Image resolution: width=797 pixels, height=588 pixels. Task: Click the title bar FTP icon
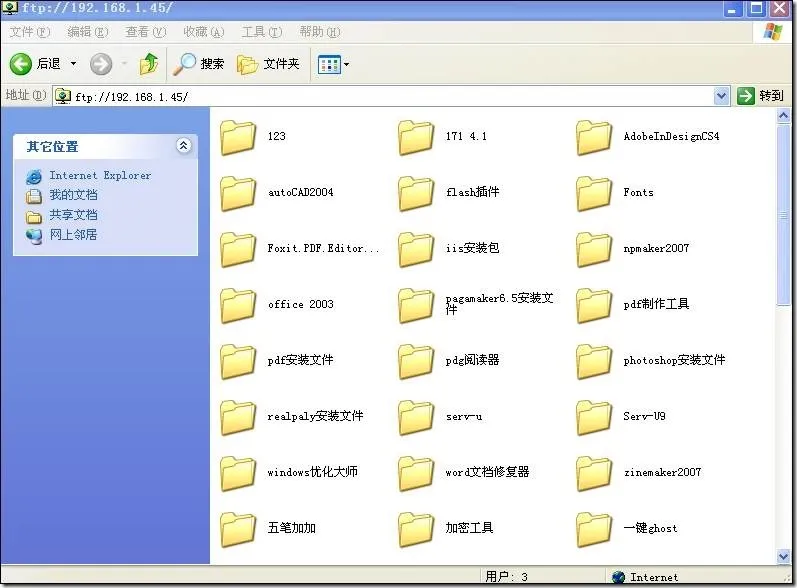click(x=10, y=8)
